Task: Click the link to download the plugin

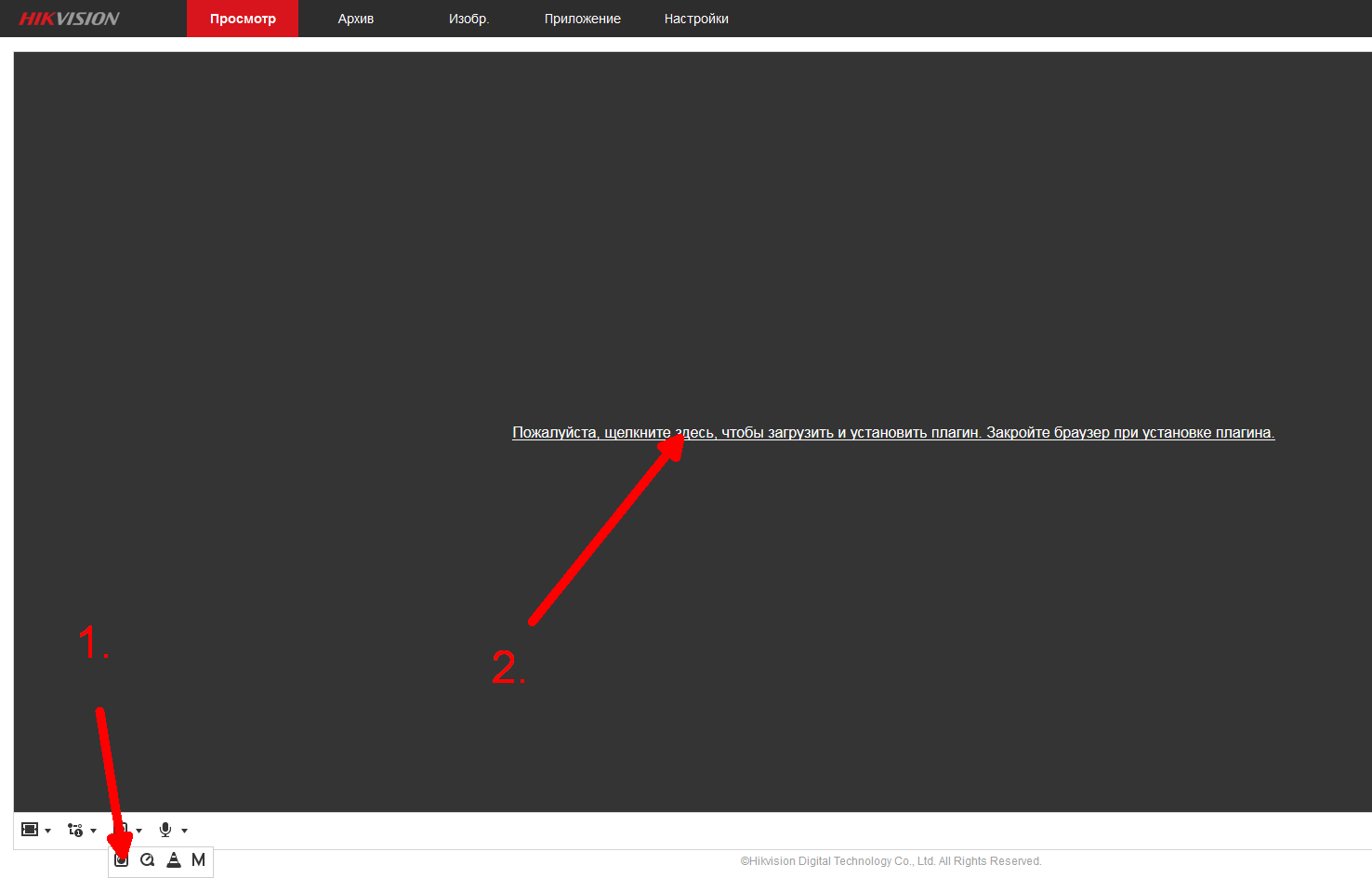Action: click(x=892, y=433)
